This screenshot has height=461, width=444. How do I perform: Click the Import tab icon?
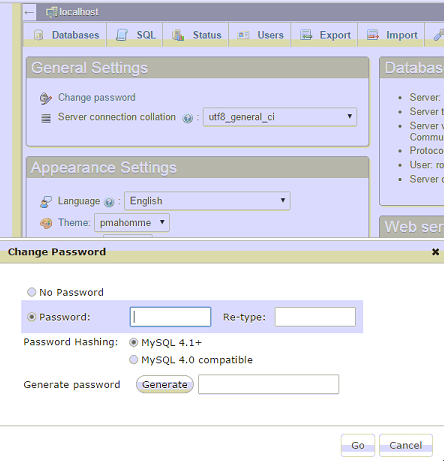coord(373,35)
